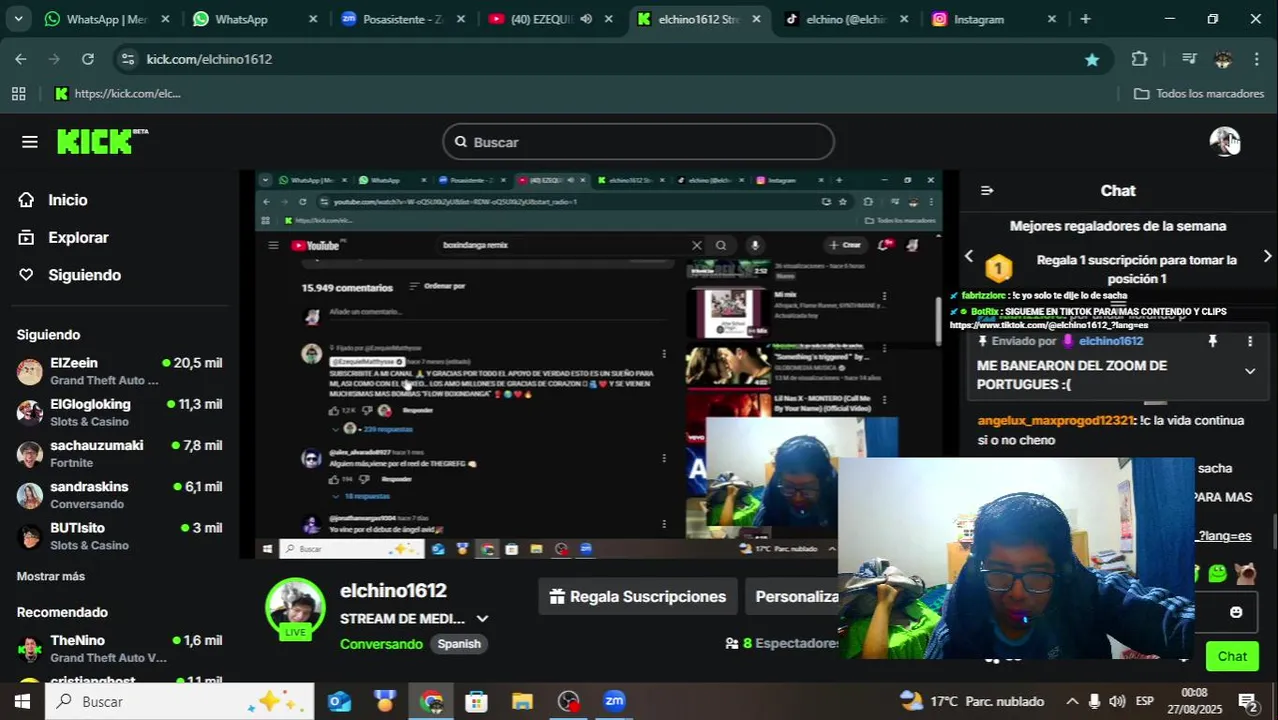Click the Windows taskbar search box
The height and width of the screenshot is (720, 1278).
(x=180, y=701)
